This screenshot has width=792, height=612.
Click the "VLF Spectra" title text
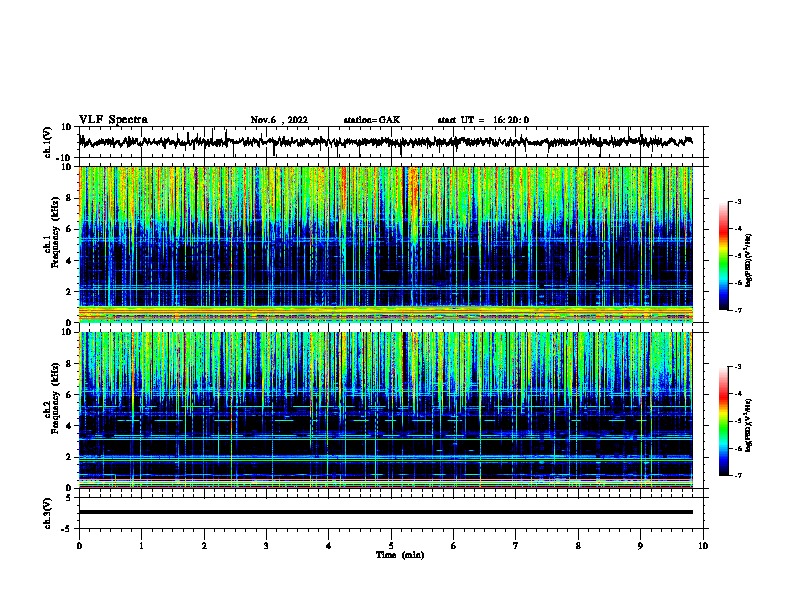113,120
